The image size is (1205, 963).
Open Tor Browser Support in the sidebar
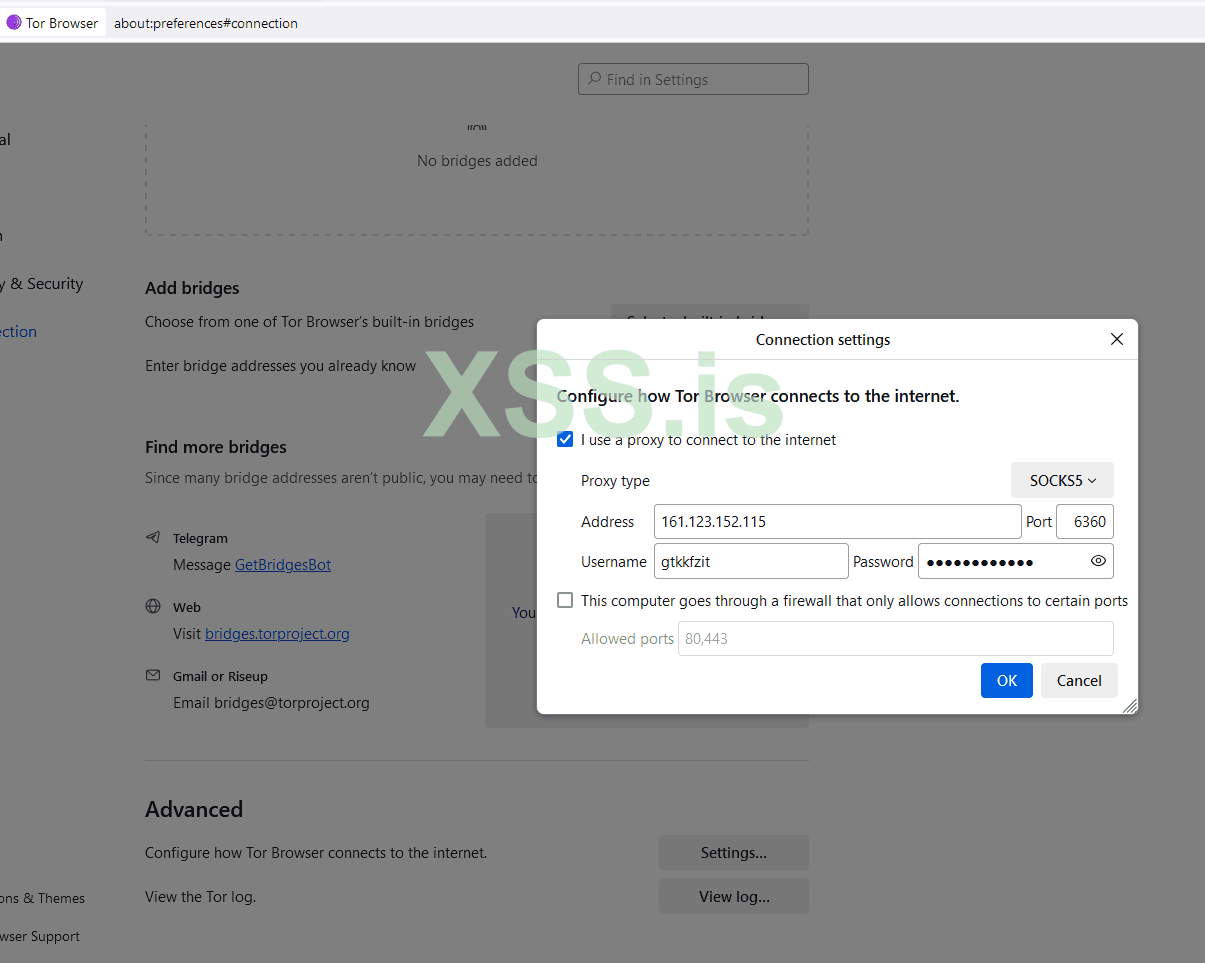pyautogui.click(x=40, y=936)
